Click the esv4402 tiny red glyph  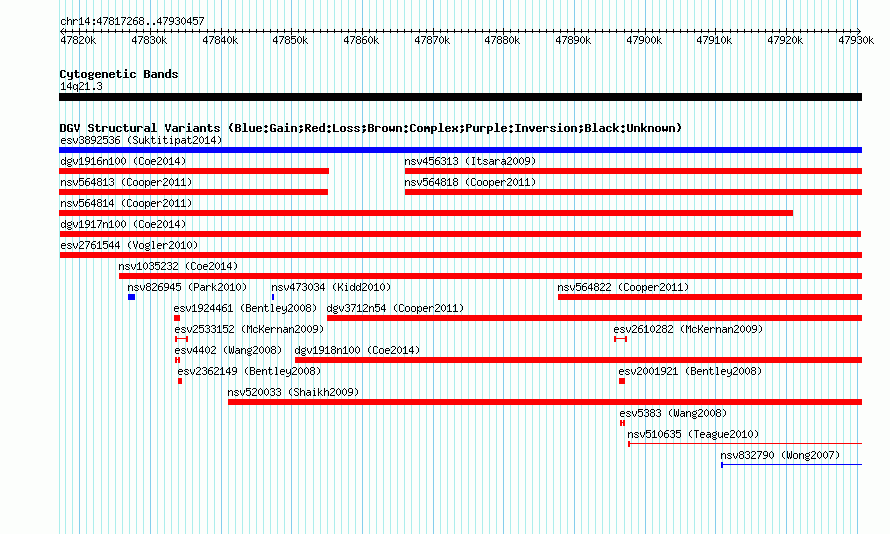click(178, 360)
